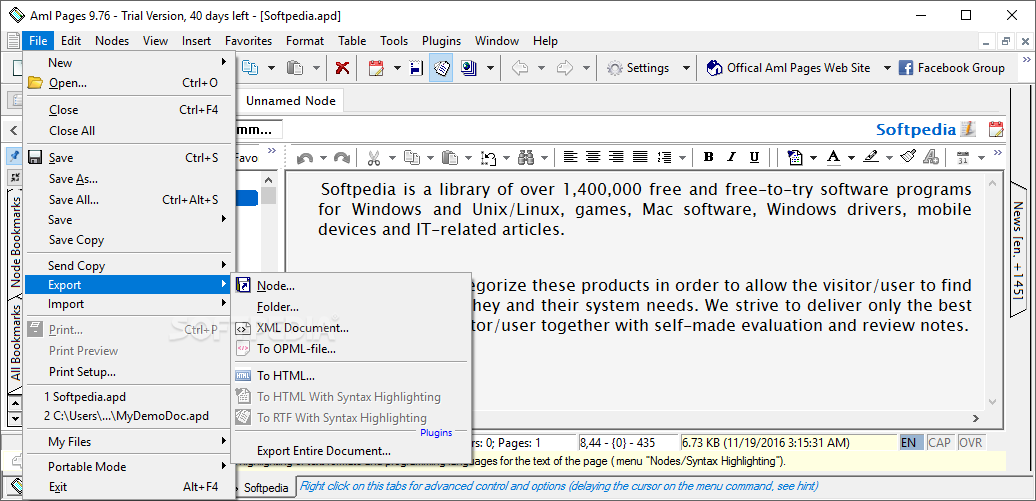
Task: Click the page style icon right of Underline
Action: click(x=796, y=157)
